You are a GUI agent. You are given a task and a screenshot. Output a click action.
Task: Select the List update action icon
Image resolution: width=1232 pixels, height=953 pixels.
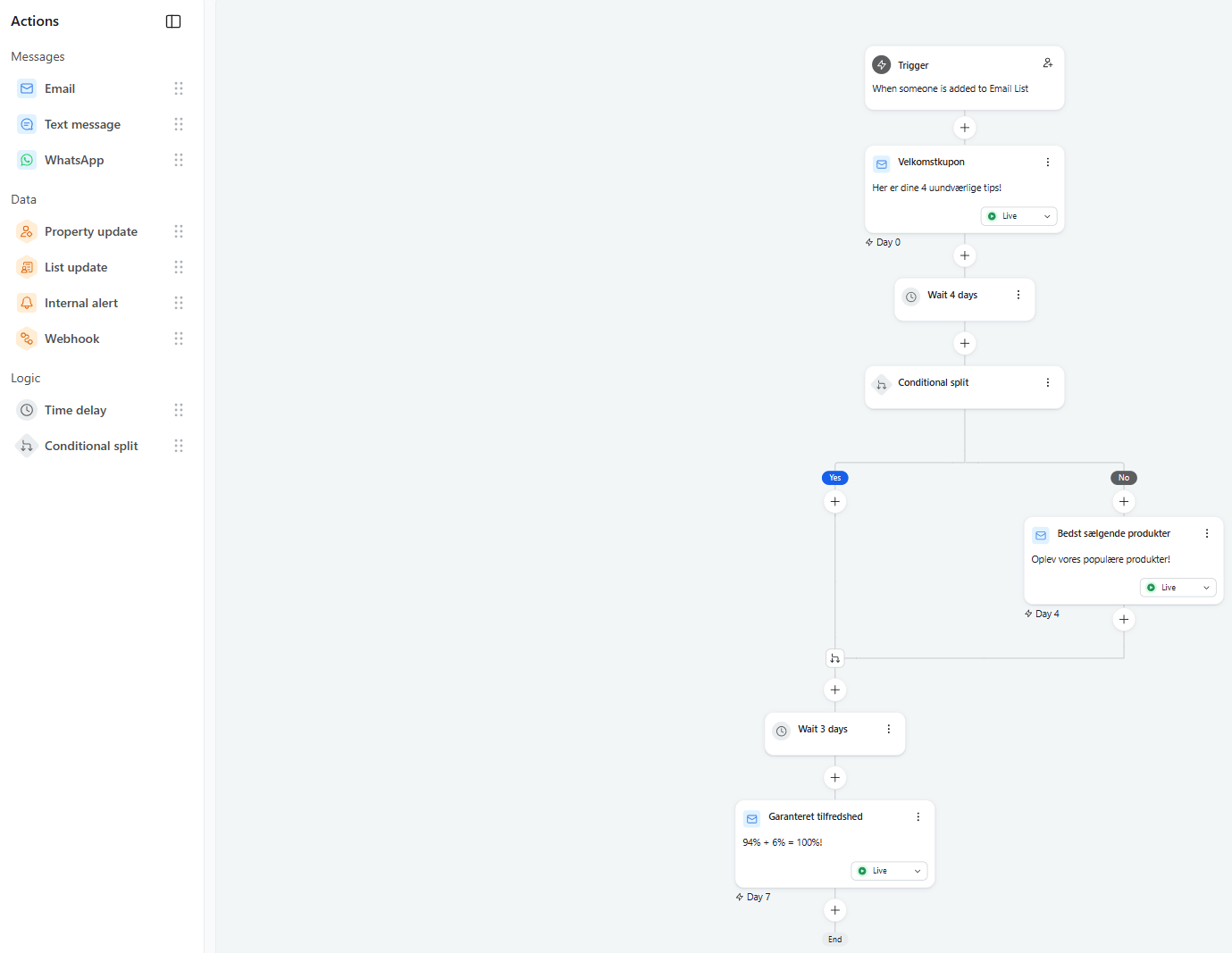click(x=27, y=267)
